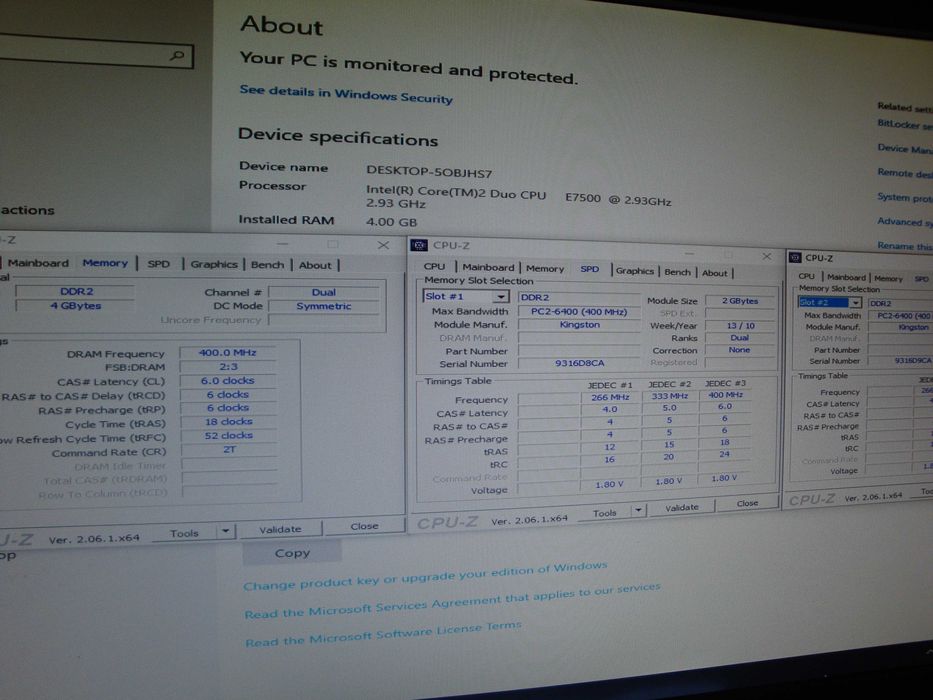This screenshot has height=700, width=933.
Task: Click the search magnifier icon in Settings
Action: click(x=177, y=55)
